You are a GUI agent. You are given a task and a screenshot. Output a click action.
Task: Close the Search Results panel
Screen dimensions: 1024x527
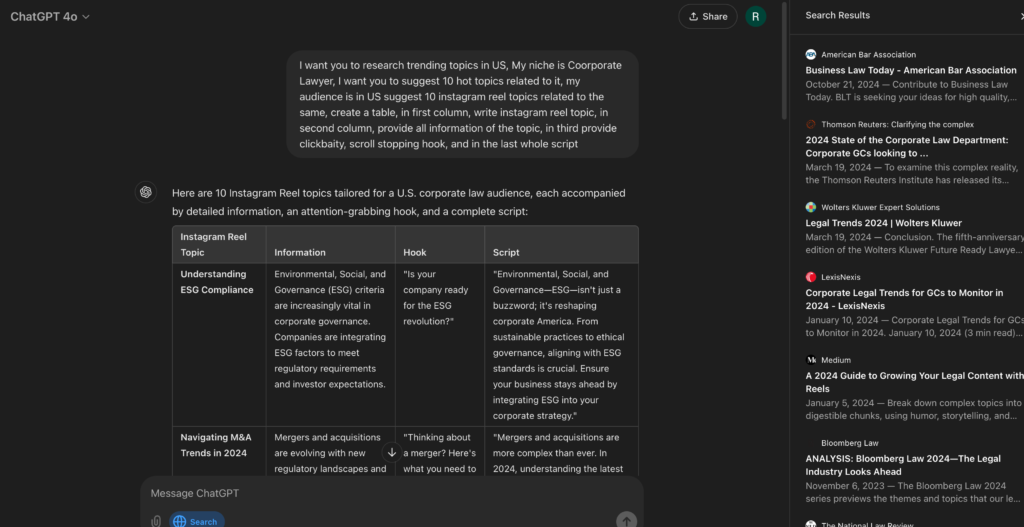click(1019, 16)
